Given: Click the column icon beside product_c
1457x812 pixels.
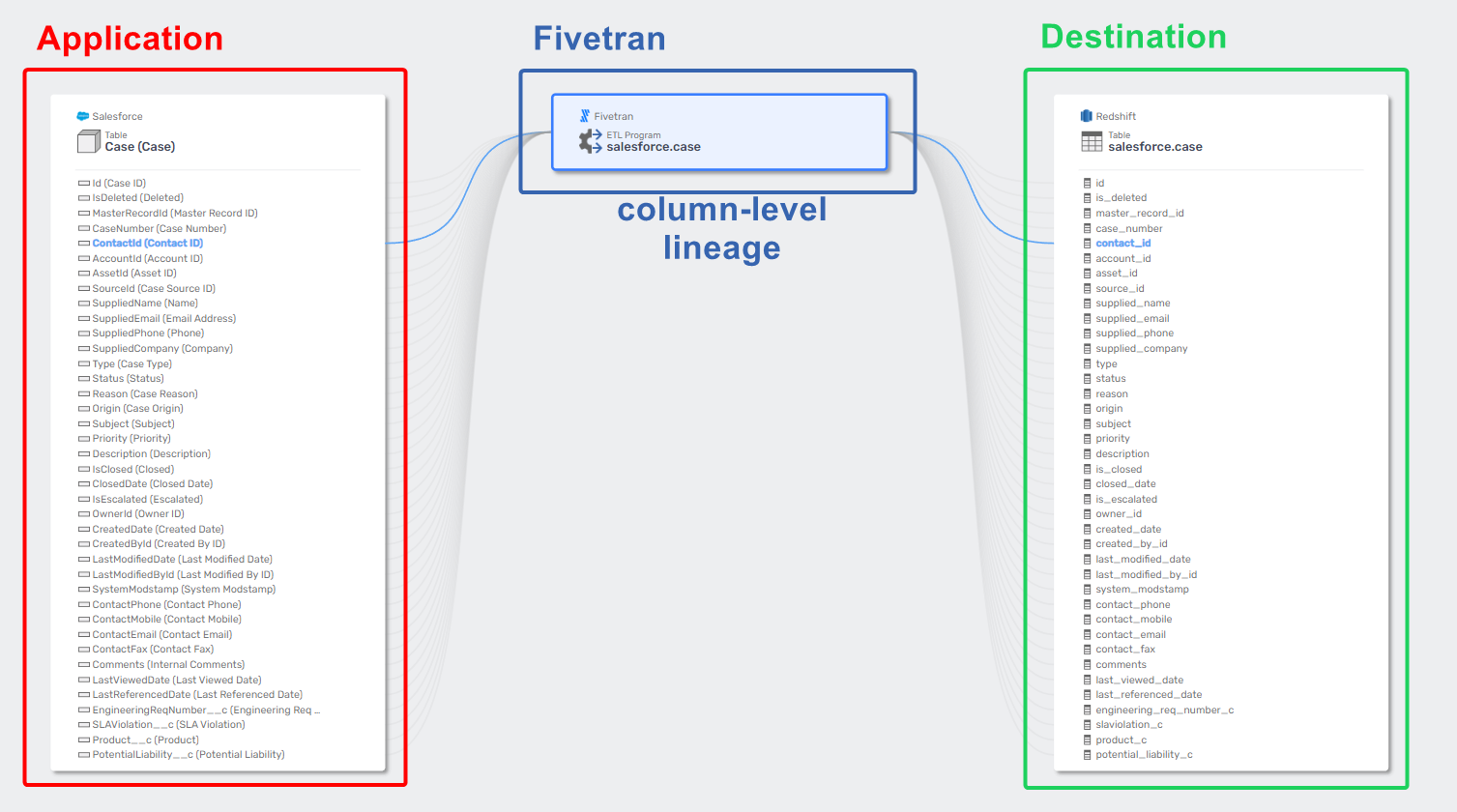Looking at the screenshot, I should (1088, 740).
